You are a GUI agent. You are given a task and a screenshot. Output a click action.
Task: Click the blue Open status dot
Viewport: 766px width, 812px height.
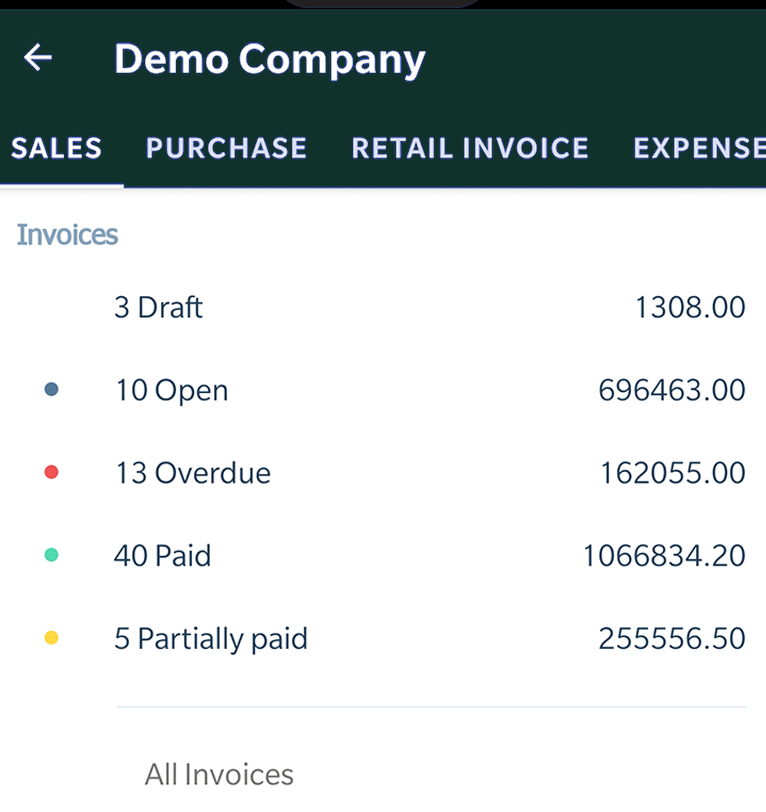coord(52,390)
